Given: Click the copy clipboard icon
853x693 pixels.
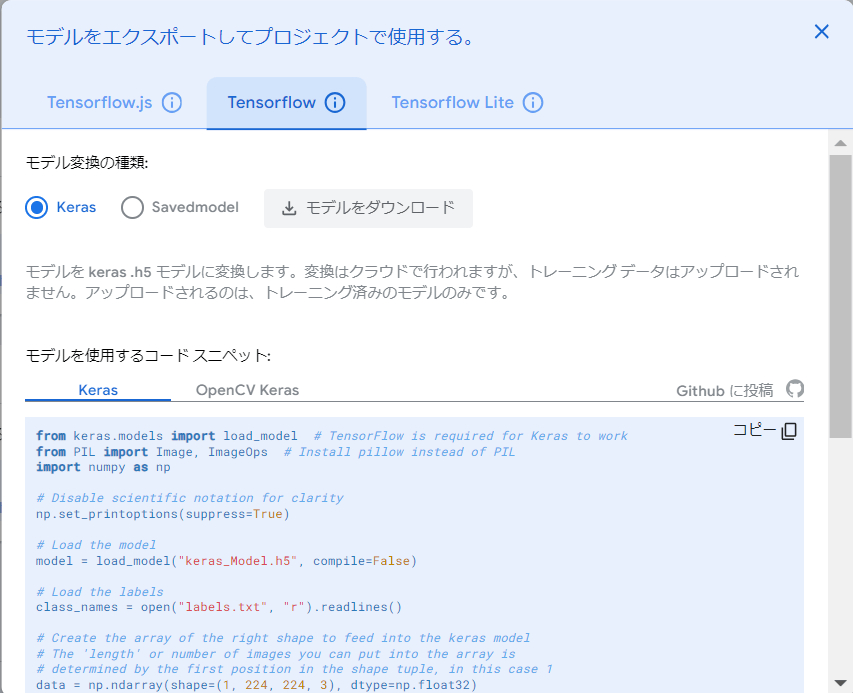Looking at the screenshot, I should (x=789, y=431).
